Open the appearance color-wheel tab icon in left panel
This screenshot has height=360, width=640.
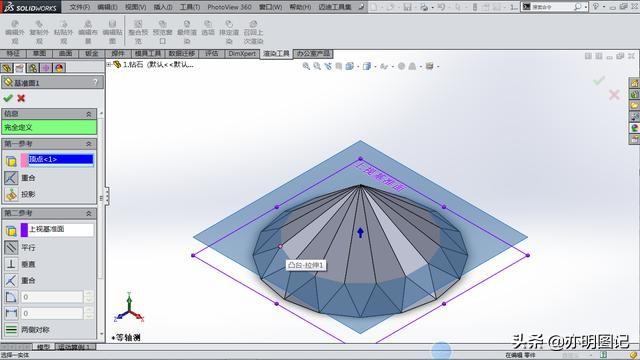pos(59,68)
